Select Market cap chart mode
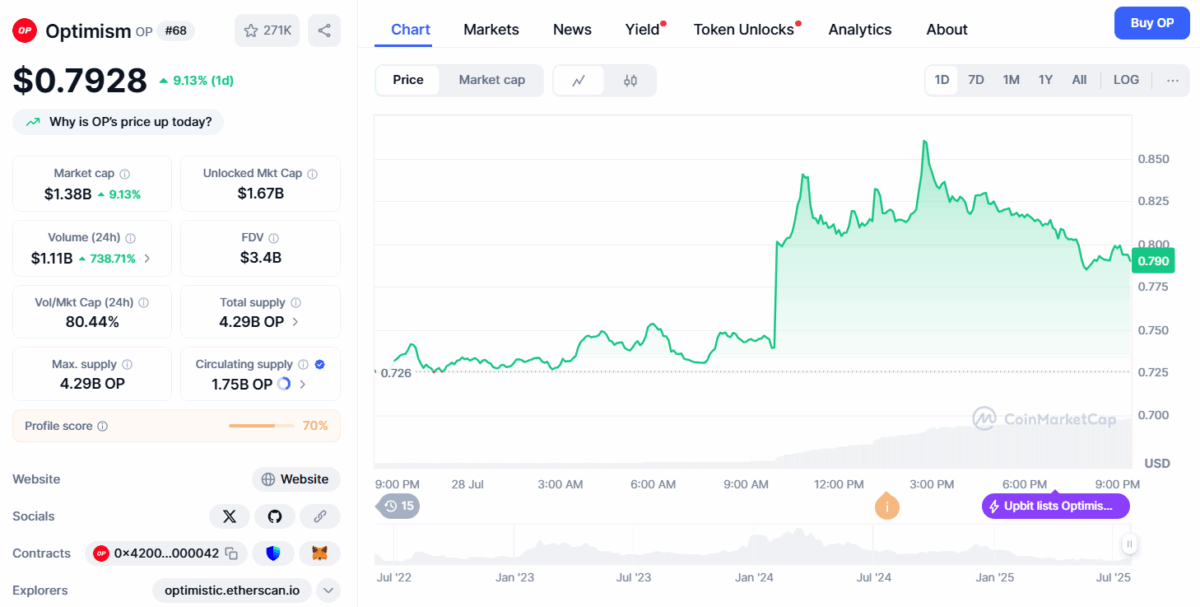1200x607 pixels. [492, 80]
